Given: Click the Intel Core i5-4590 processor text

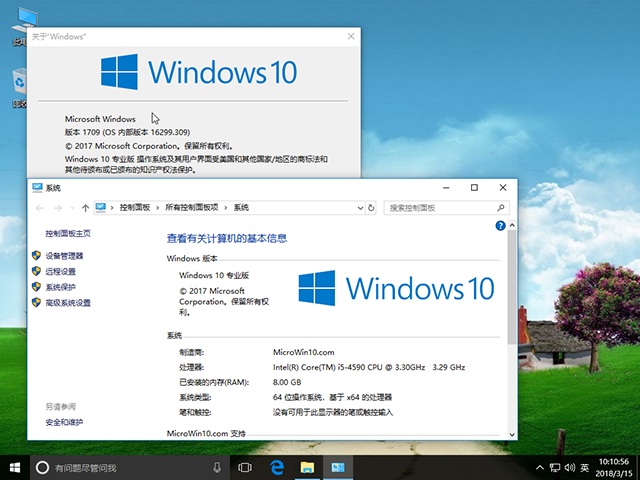Looking at the screenshot, I should [x=369, y=367].
